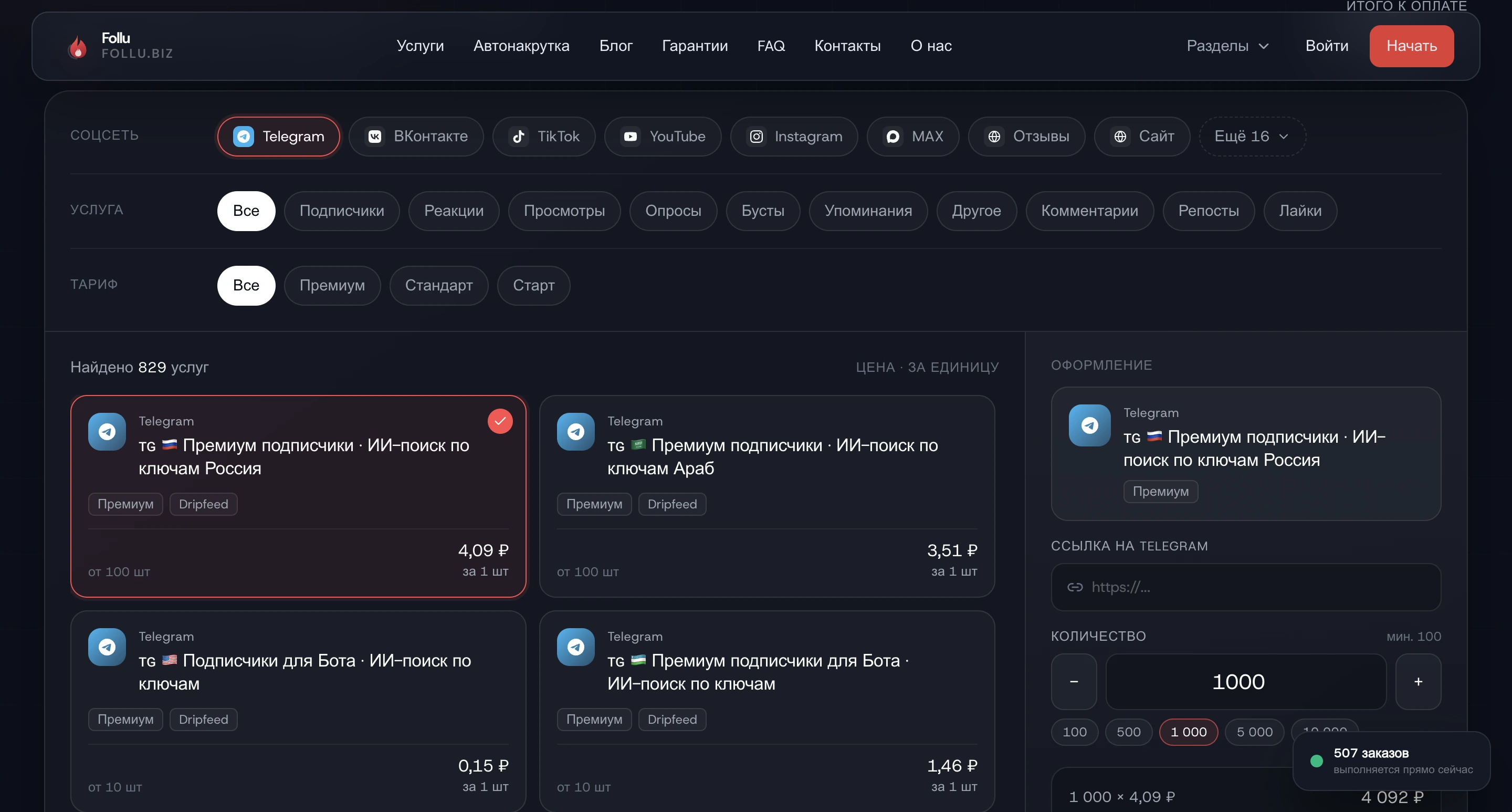The width and height of the screenshot is (1512, 812).
Task: Select Упоминания service filter
Action: tap(868, 211)
